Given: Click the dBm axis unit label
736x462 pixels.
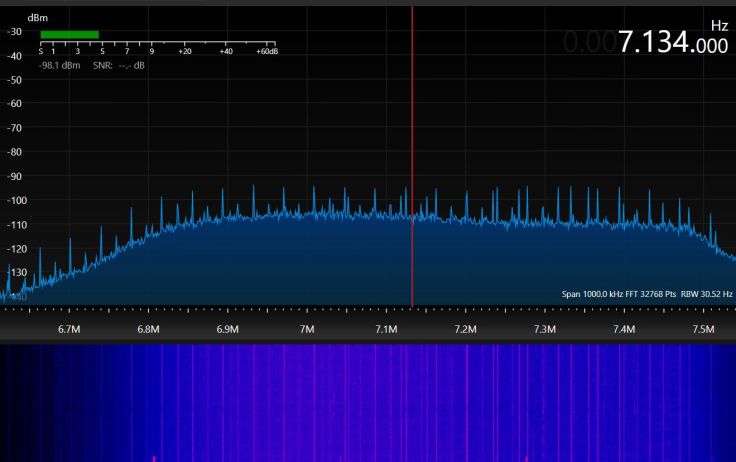Looking at the screenshot, I should tap(36, 18).
